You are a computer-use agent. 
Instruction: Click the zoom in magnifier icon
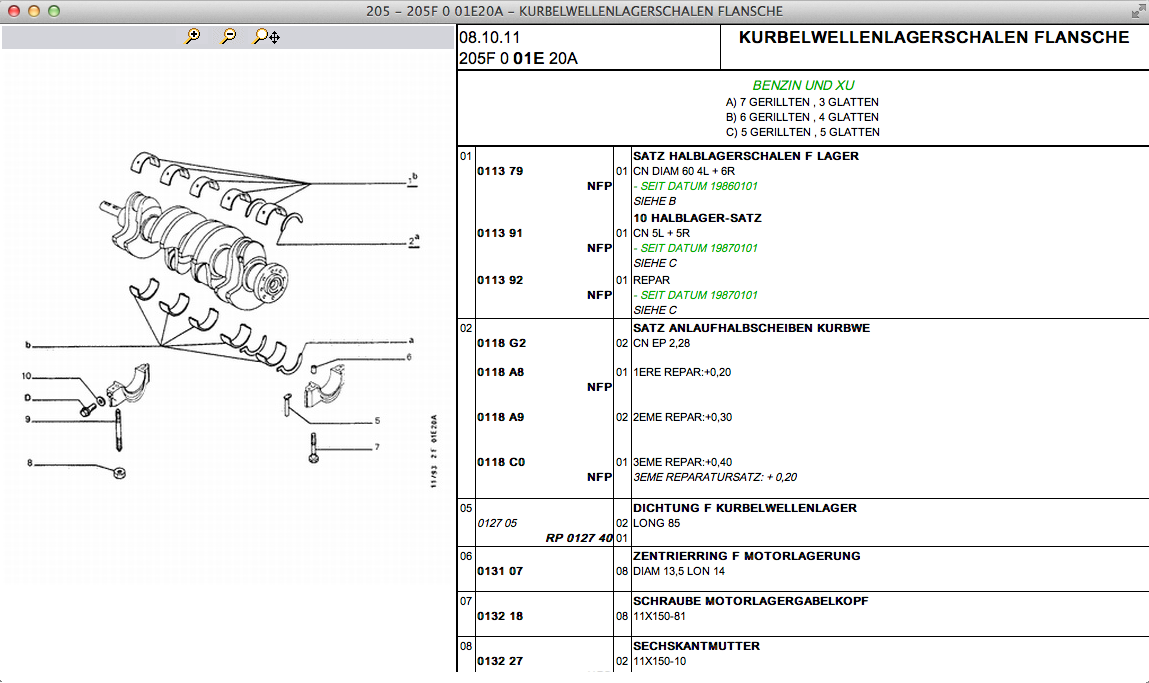pos(193,37)
